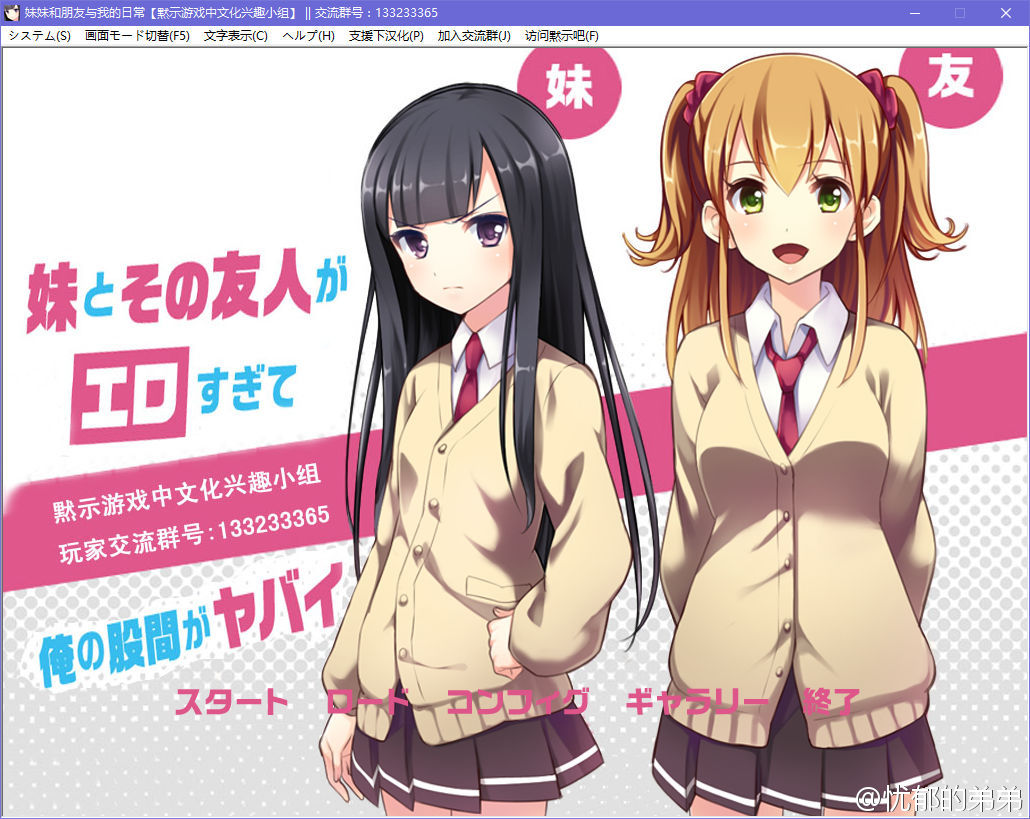Open the 访问默示吧(F) menu item
Screen dimensions: 1030x819
(562, 35)
